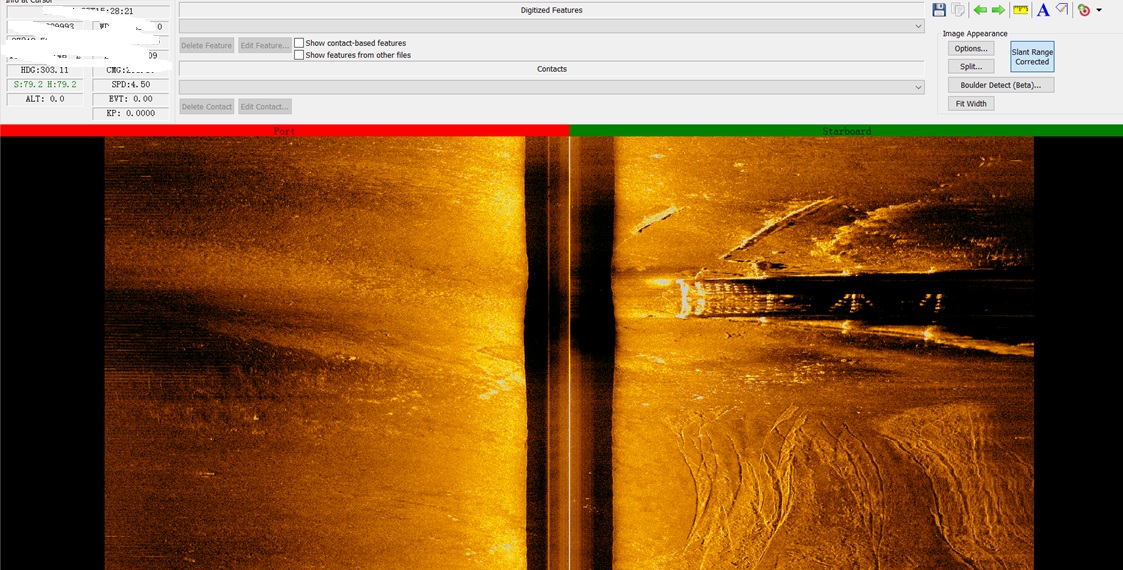Launch Boulder Detect (Beta) tool
Screen dimensions: 1123x570
(1000, 85)
